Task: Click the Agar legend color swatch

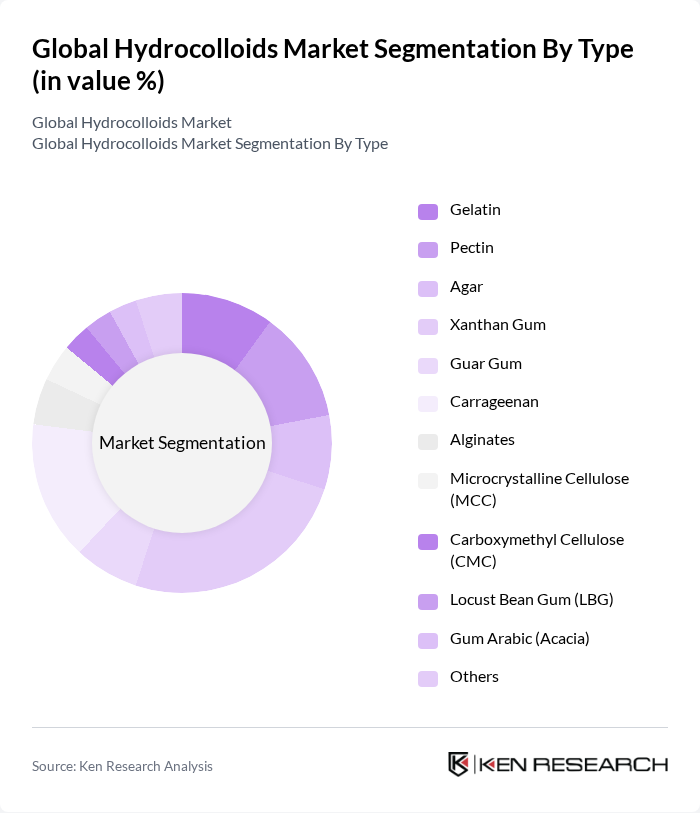Action: coord(428,288)
